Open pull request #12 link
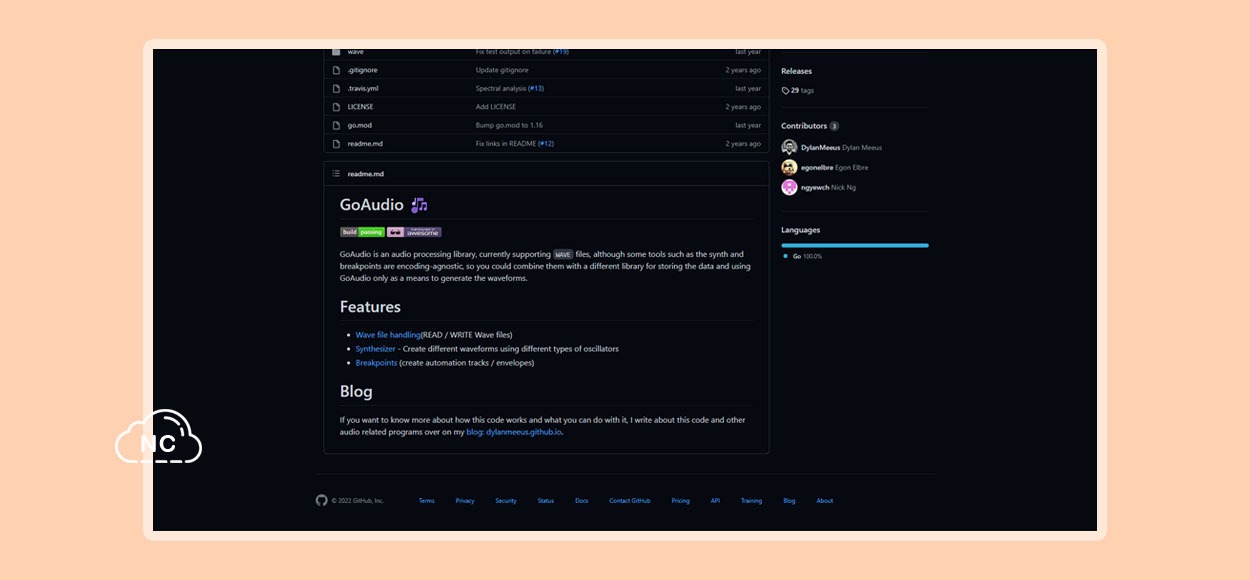 click(546, 144)
